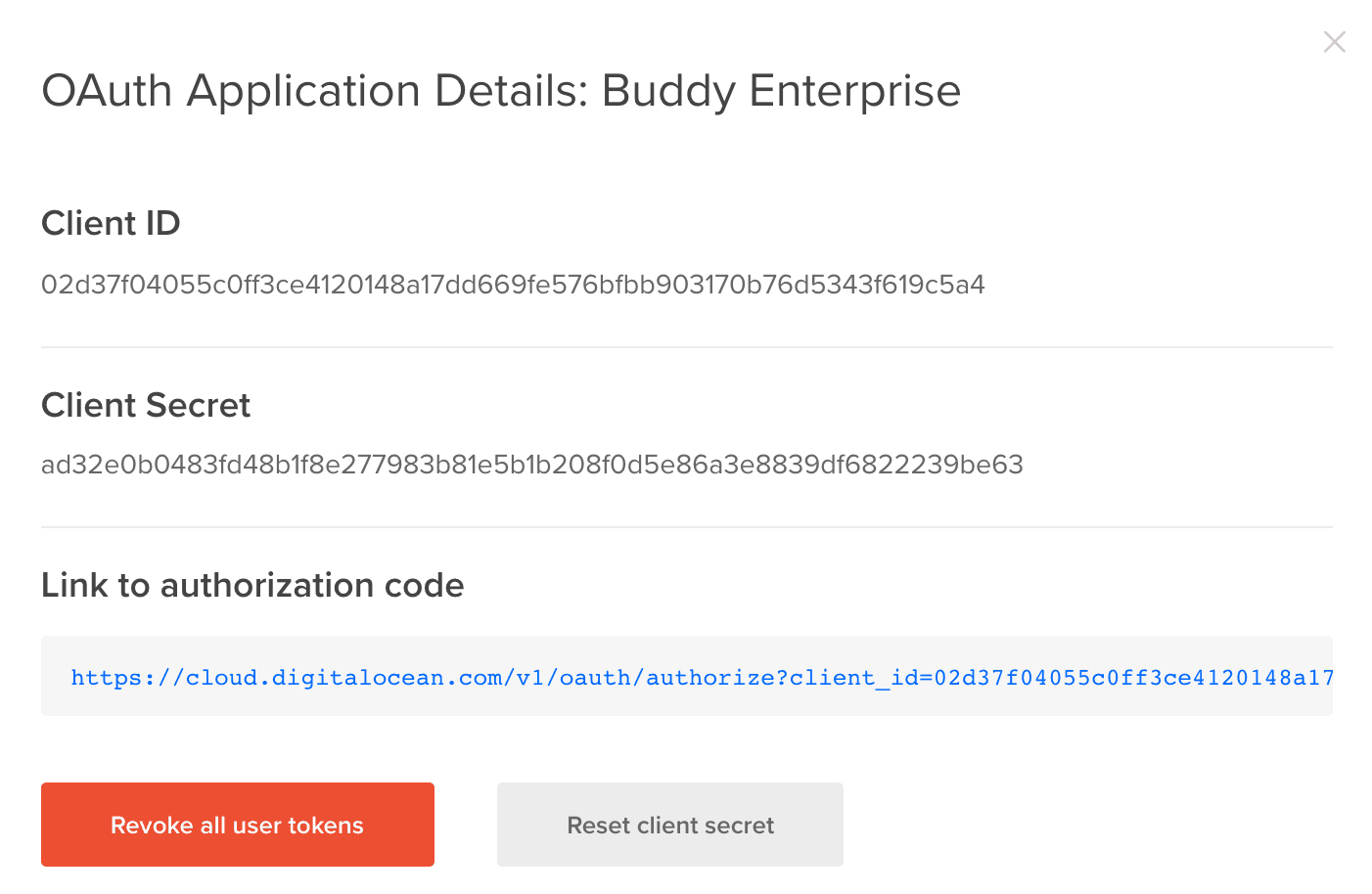Click the Link to authorization code heading

pos(252,585)
